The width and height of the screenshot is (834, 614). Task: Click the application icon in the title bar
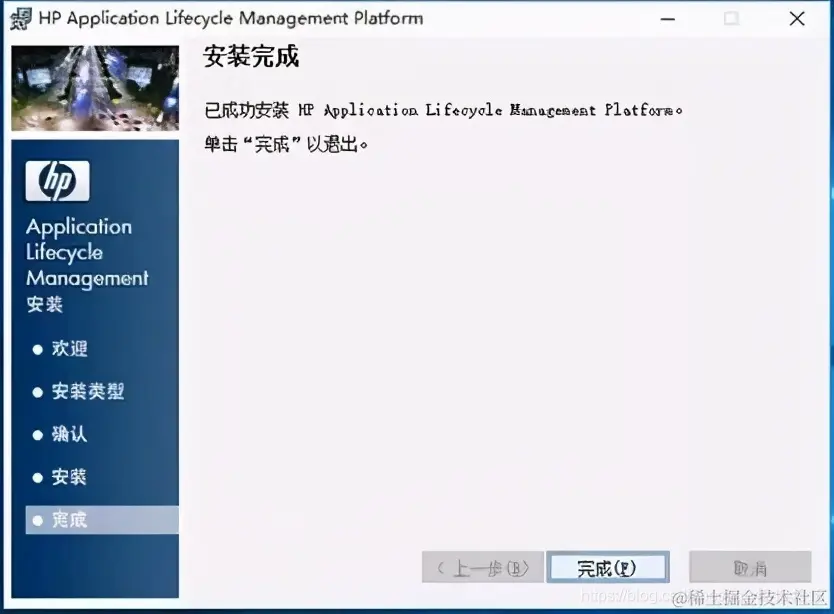20,18
